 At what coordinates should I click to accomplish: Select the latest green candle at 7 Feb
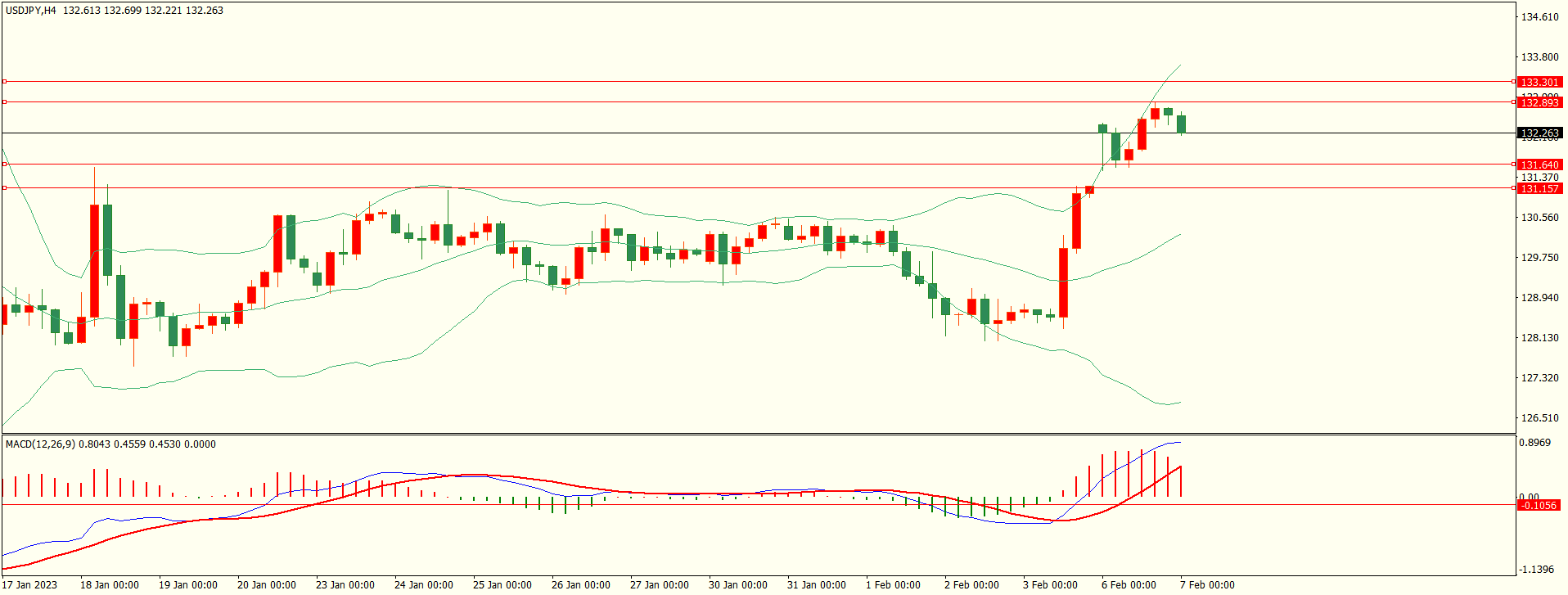point(1181,124)
